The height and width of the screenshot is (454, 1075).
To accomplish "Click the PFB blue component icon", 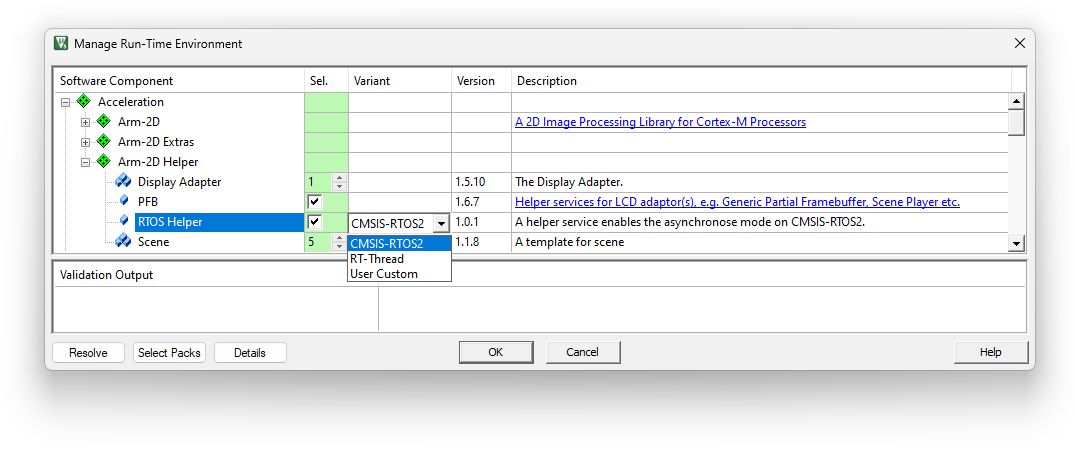I will [124, 202].
